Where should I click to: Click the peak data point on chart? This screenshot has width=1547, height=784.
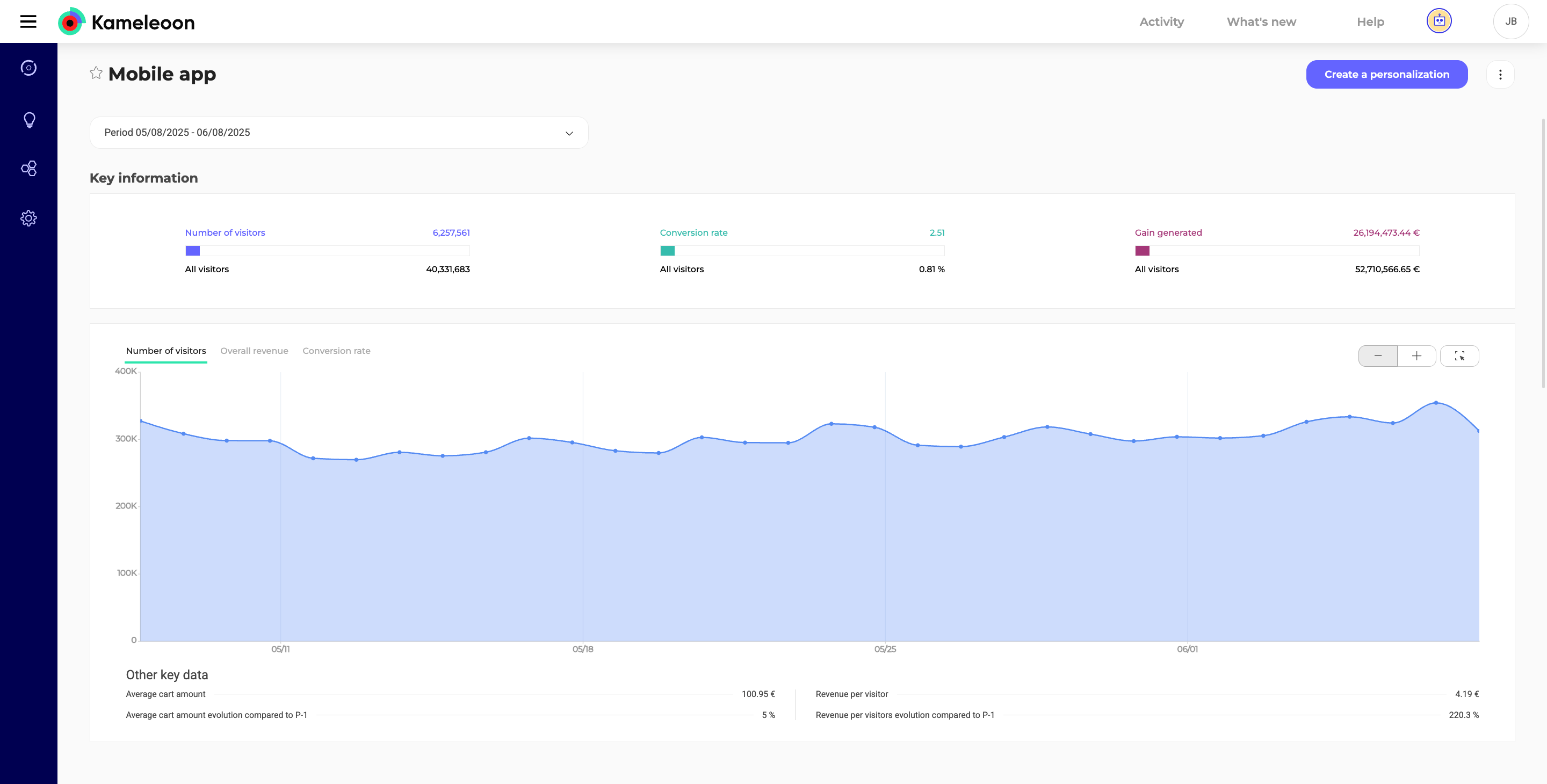[x=1435, y=403]
